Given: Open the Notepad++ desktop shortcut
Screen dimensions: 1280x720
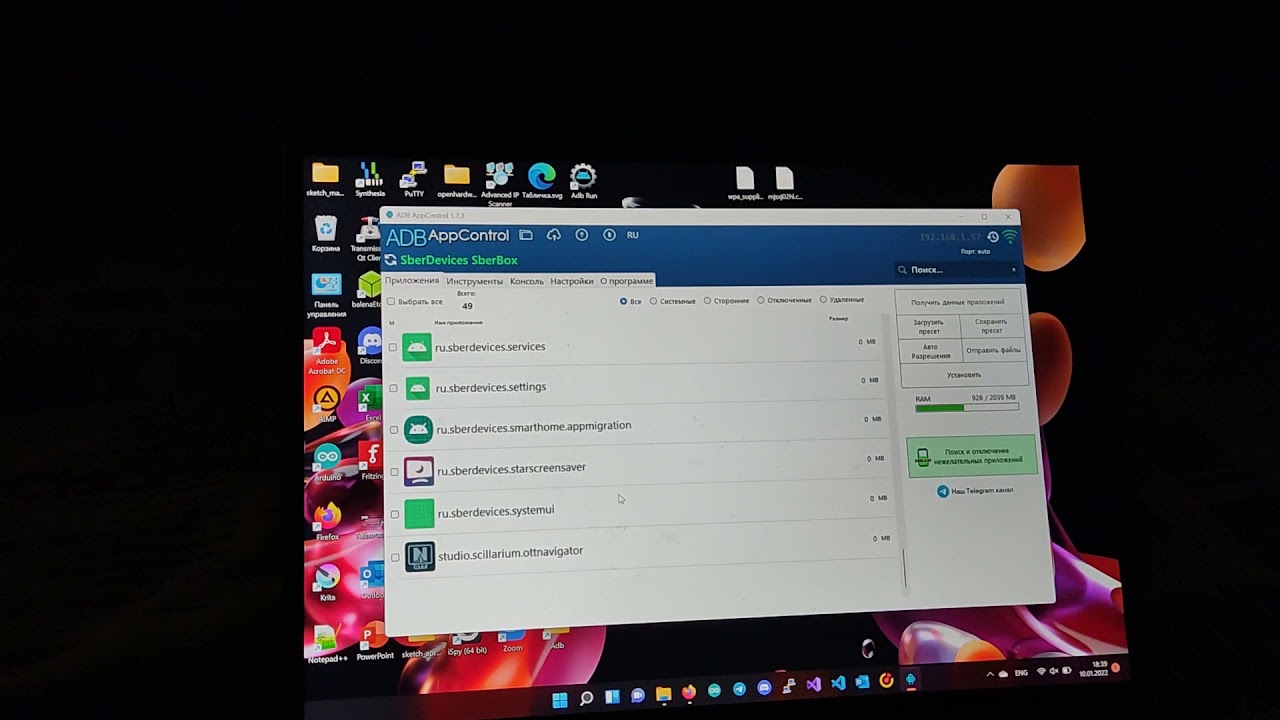Looking at the screenshot, I should point(326,645).
